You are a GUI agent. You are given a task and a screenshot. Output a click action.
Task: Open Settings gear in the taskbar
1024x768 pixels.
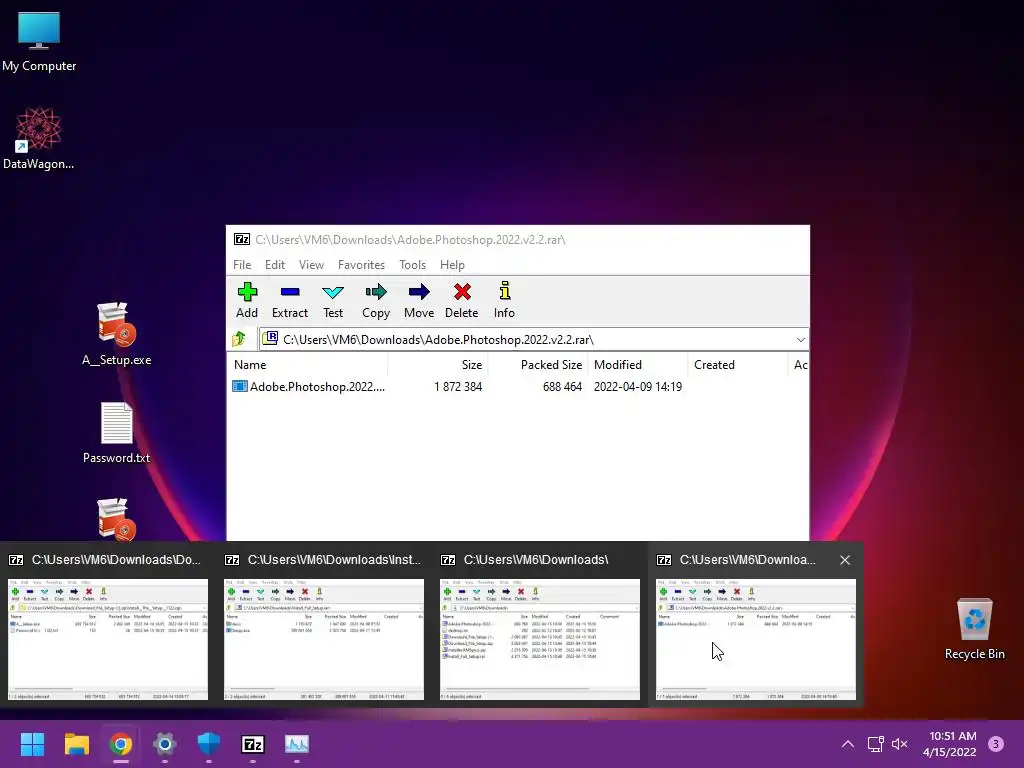point(165,744)
